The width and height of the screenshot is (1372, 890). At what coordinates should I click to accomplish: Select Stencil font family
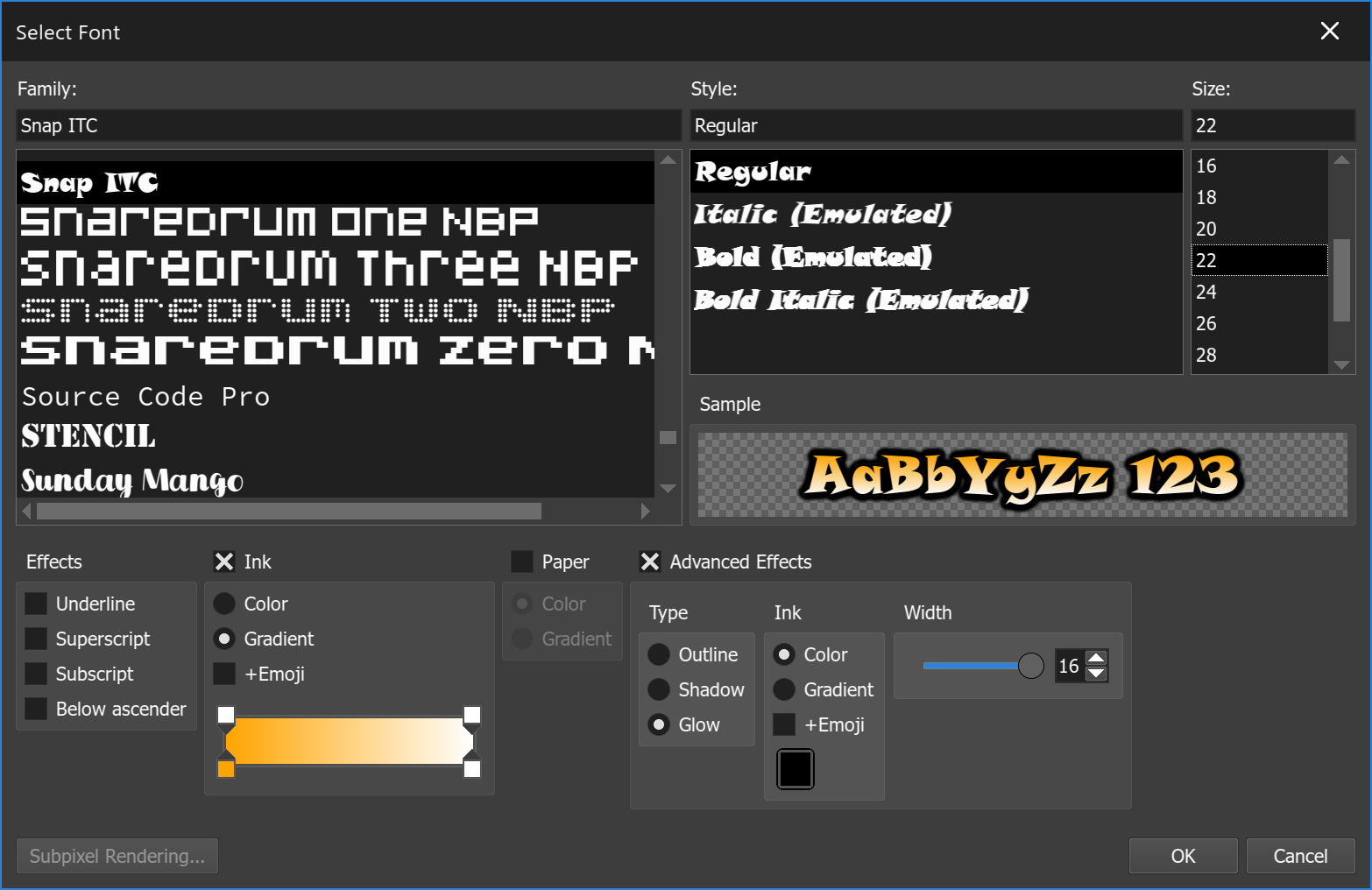336,436
